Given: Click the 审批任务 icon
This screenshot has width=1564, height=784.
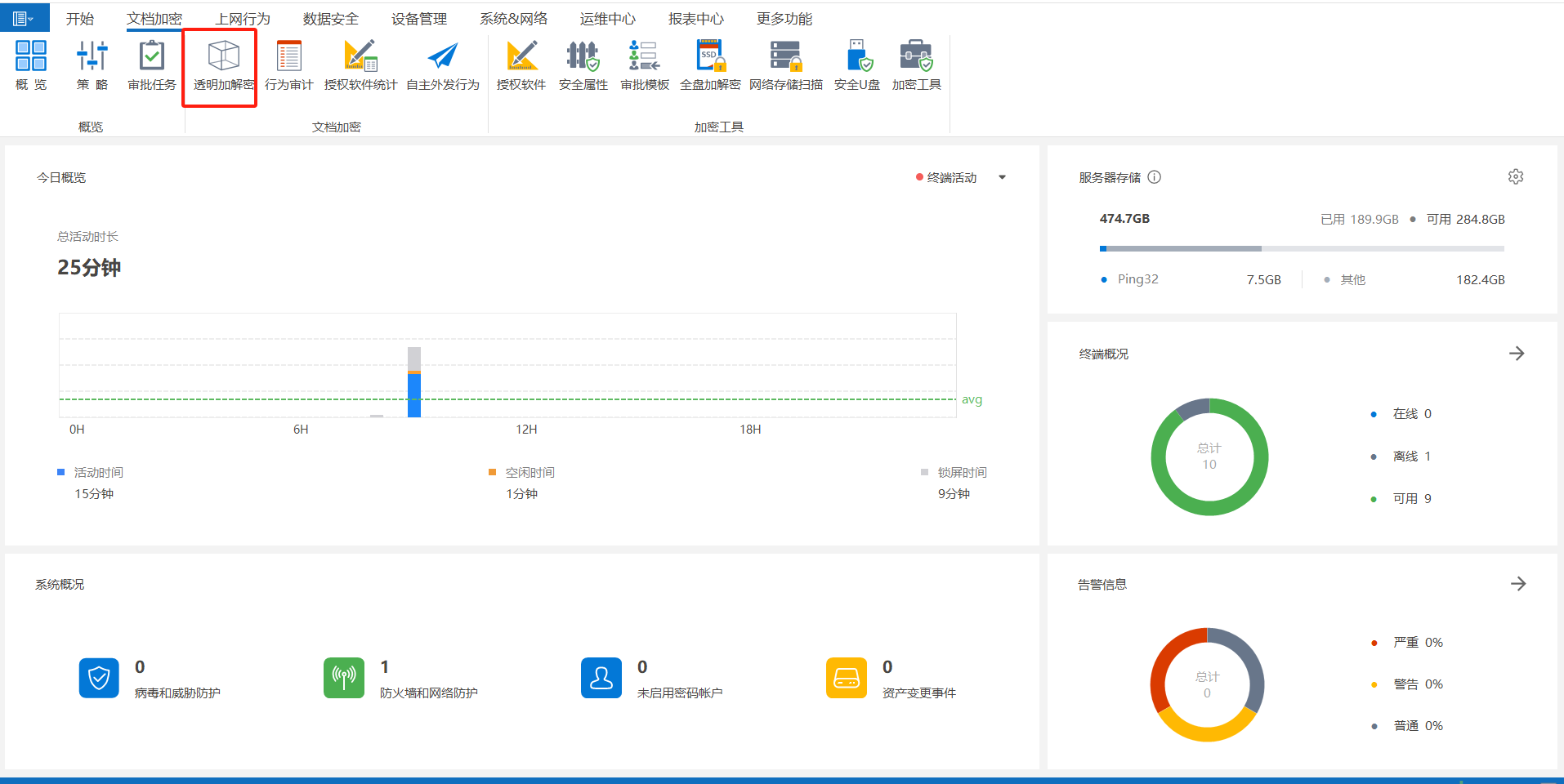Looking at the screenshot, I should pyautogui.click(x=152, y=65).
